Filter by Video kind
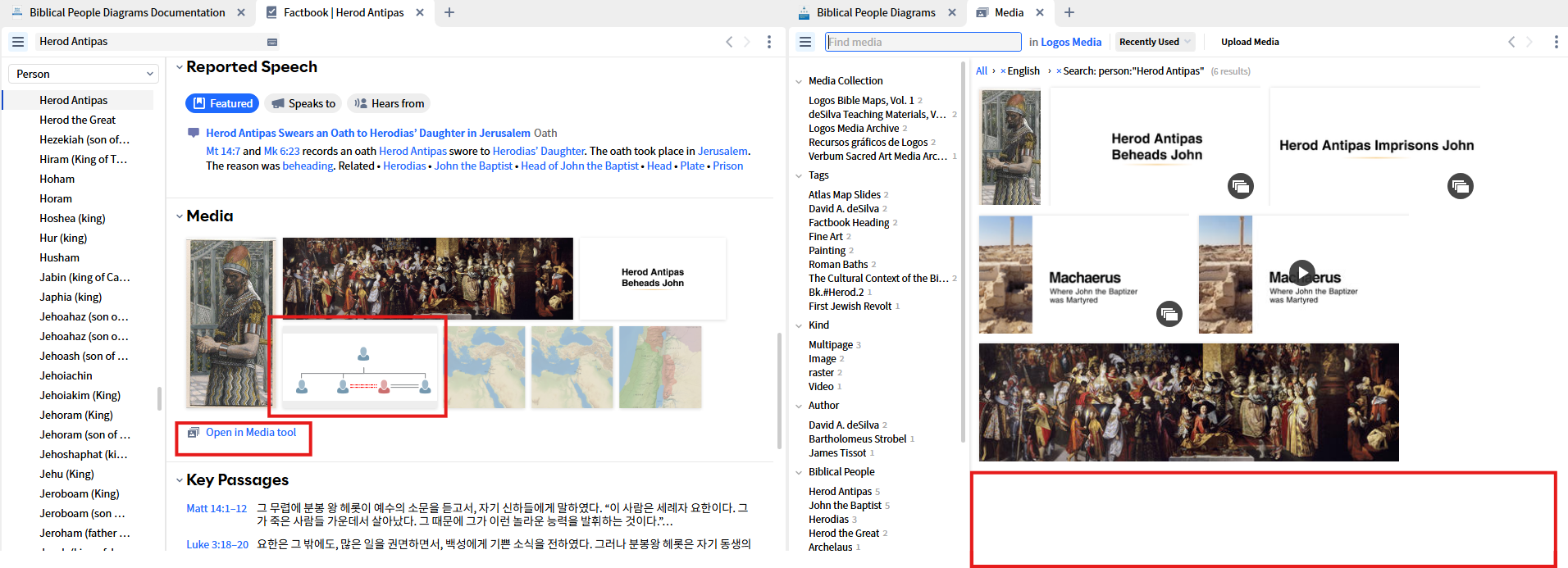The image size is (1568, 568). tap(821, 387)
